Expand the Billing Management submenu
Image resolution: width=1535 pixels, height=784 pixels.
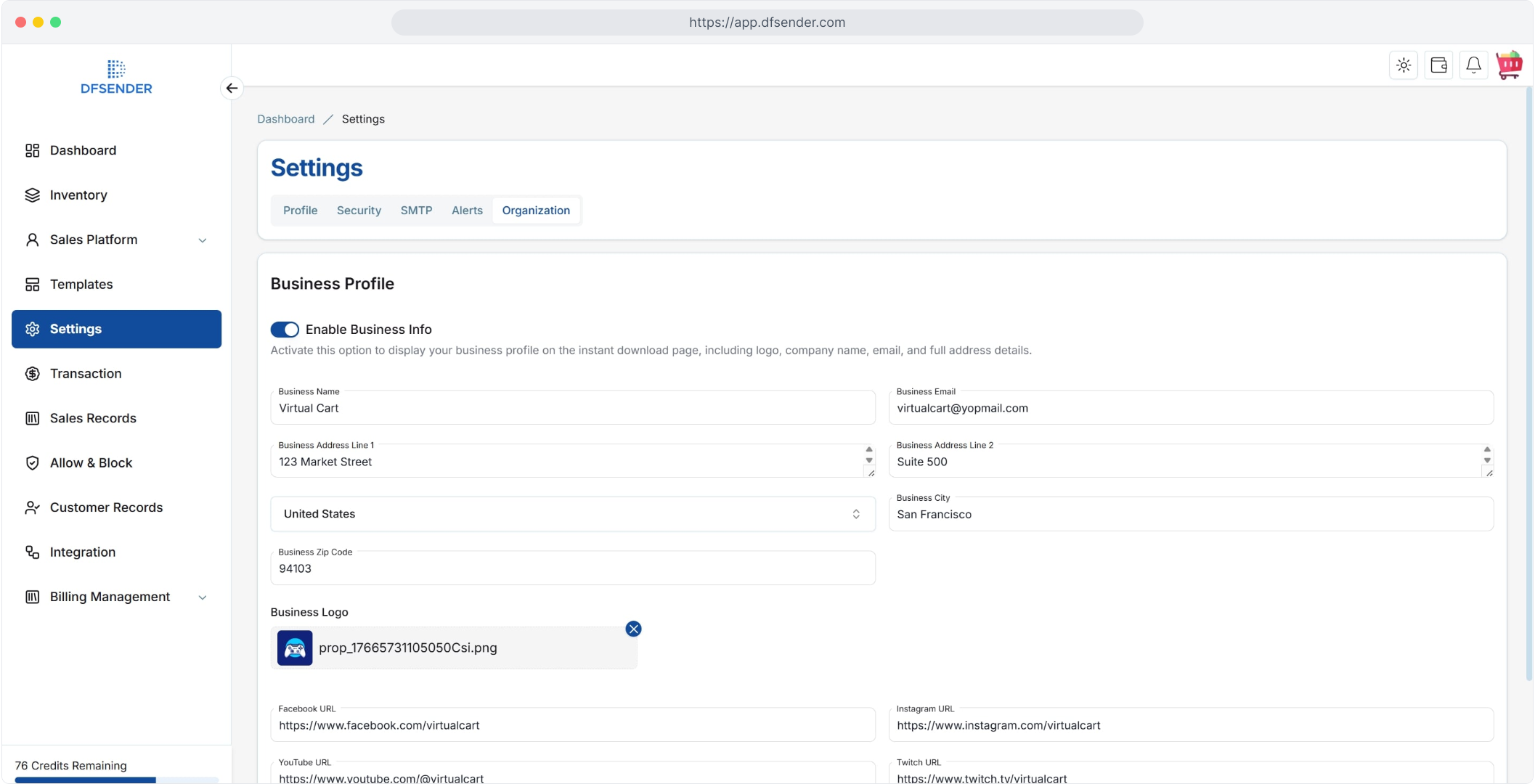coord(203,597)
